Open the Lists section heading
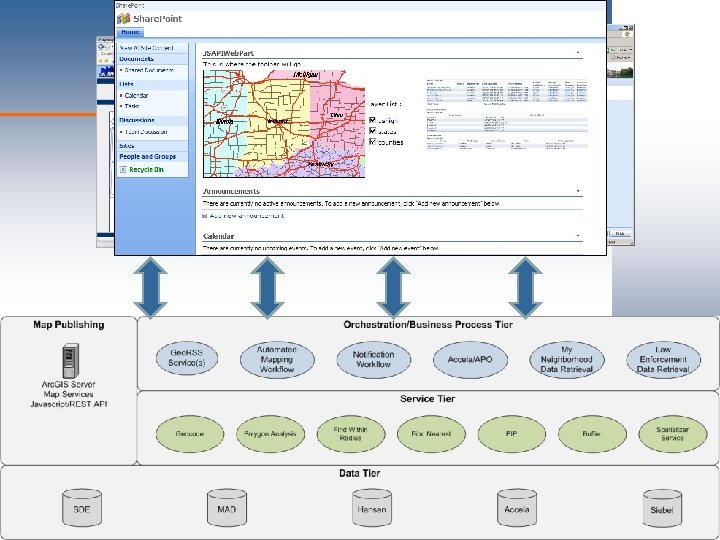The height and width of the screenshot is (540, 720). point(126,84)
